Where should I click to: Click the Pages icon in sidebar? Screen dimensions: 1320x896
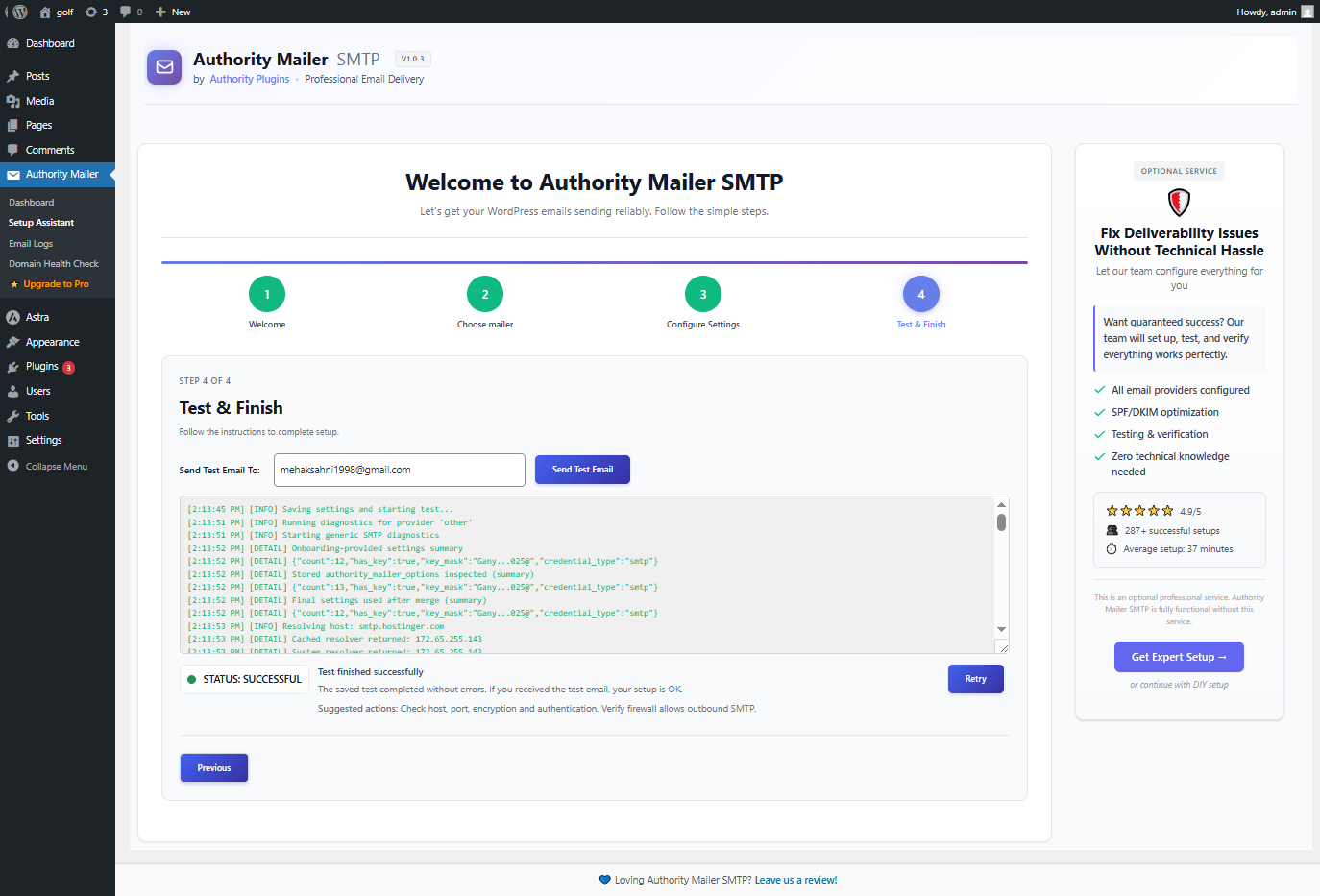tap(13, 125)
